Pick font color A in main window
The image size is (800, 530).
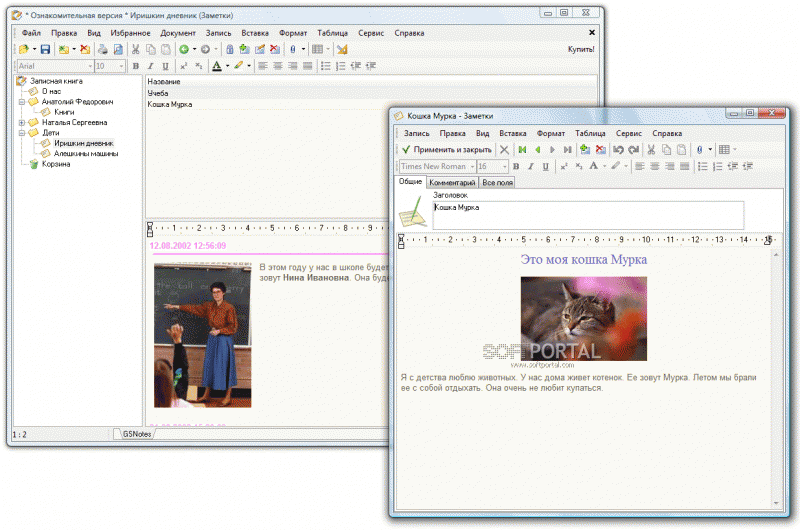pyautogui.click(x=217, y=66)
